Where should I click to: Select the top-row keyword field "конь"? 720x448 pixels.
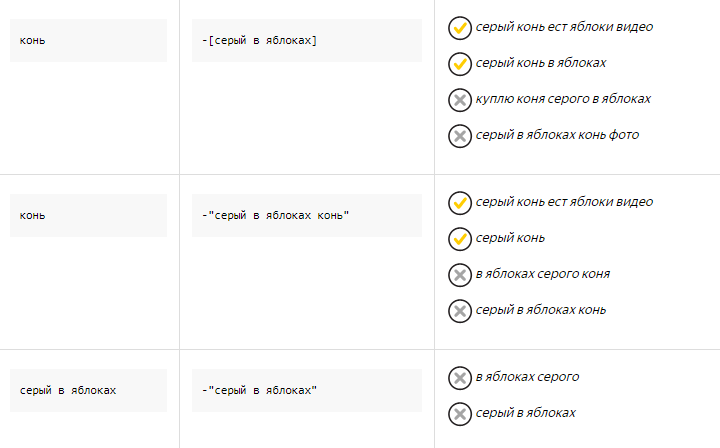pyautogui.click(x=88, y=41)
